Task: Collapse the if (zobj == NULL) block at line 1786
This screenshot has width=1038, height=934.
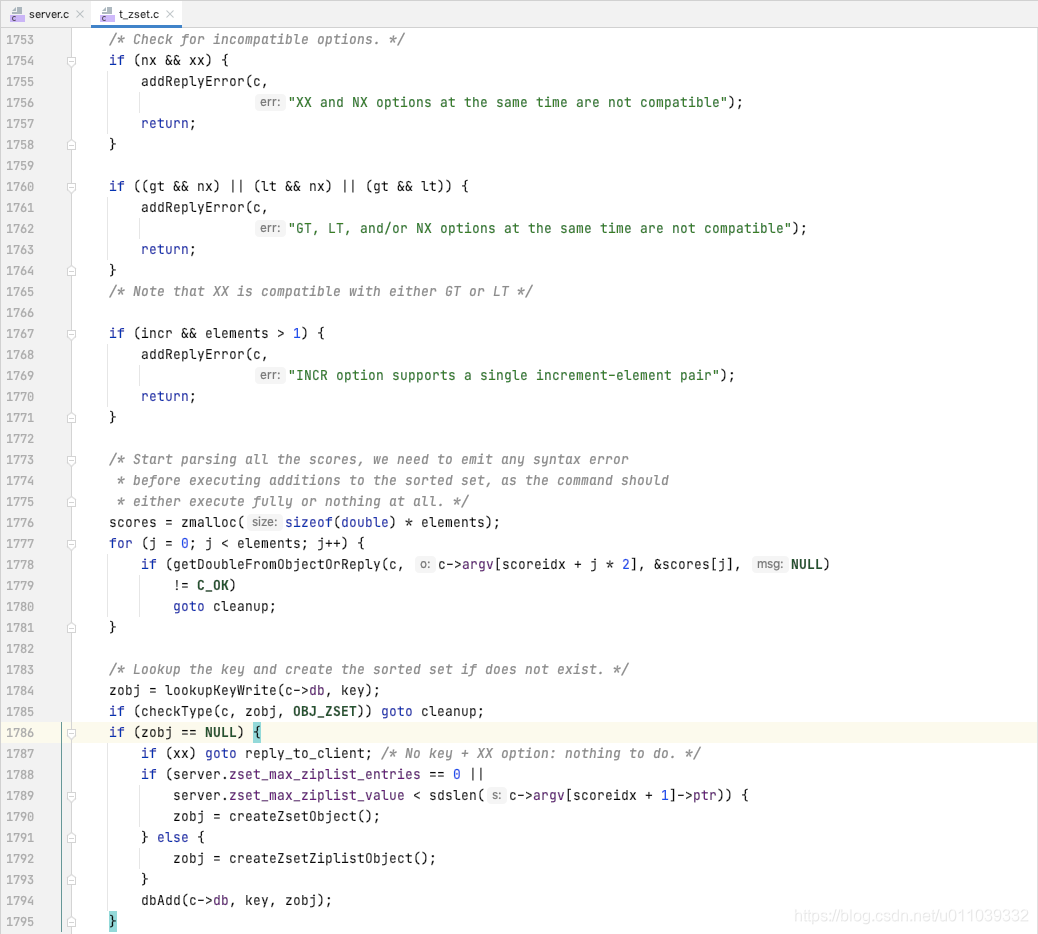Action: 71,733
